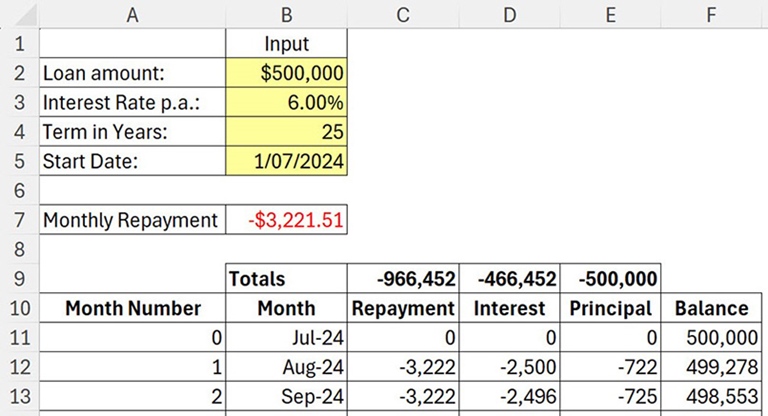The height and width of the screenshot is (416, 768).
Task: Select the Aug-24 month cell
Action: 287,367
